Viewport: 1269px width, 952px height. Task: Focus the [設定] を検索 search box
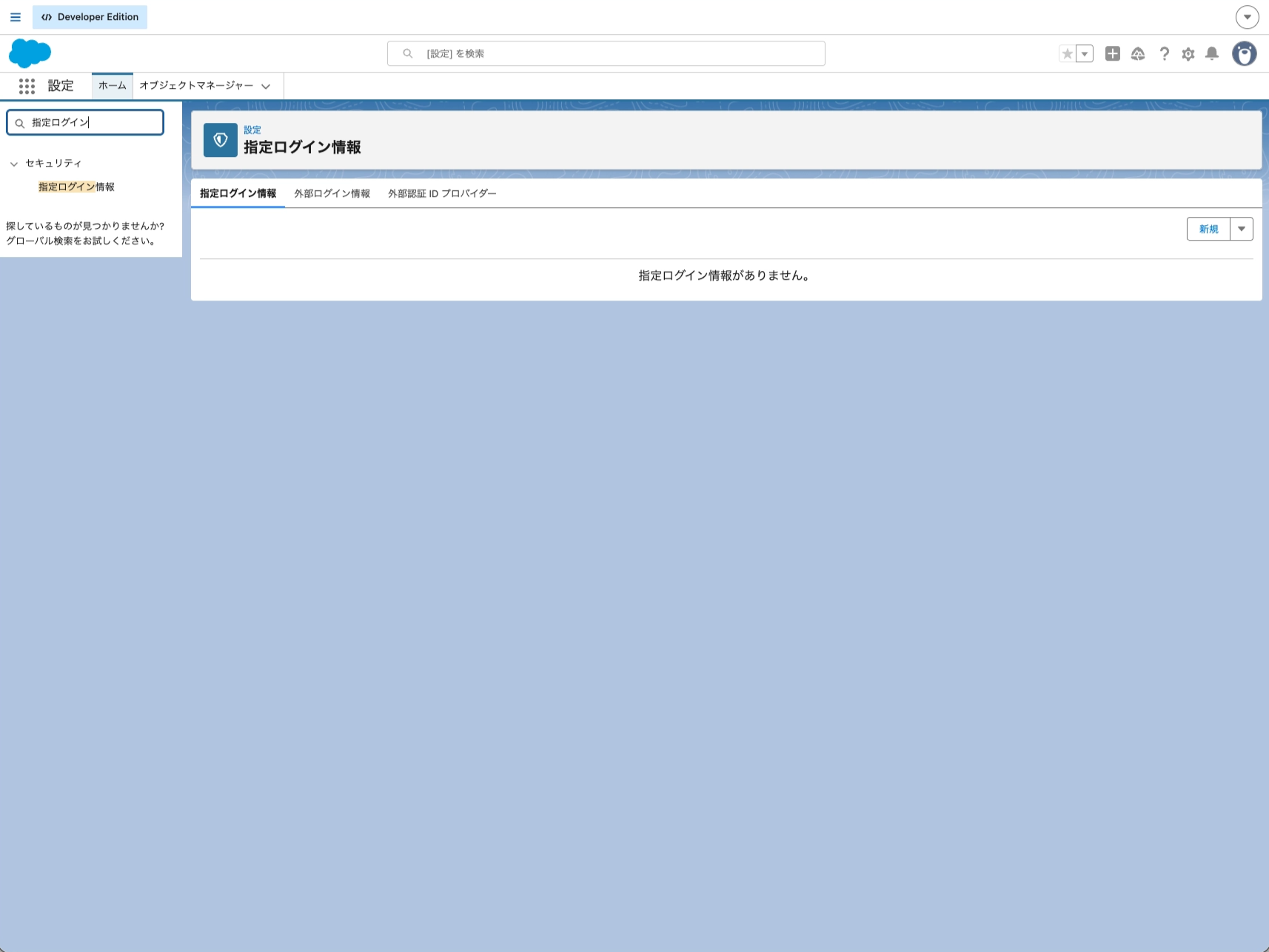[x=606, y=53]
